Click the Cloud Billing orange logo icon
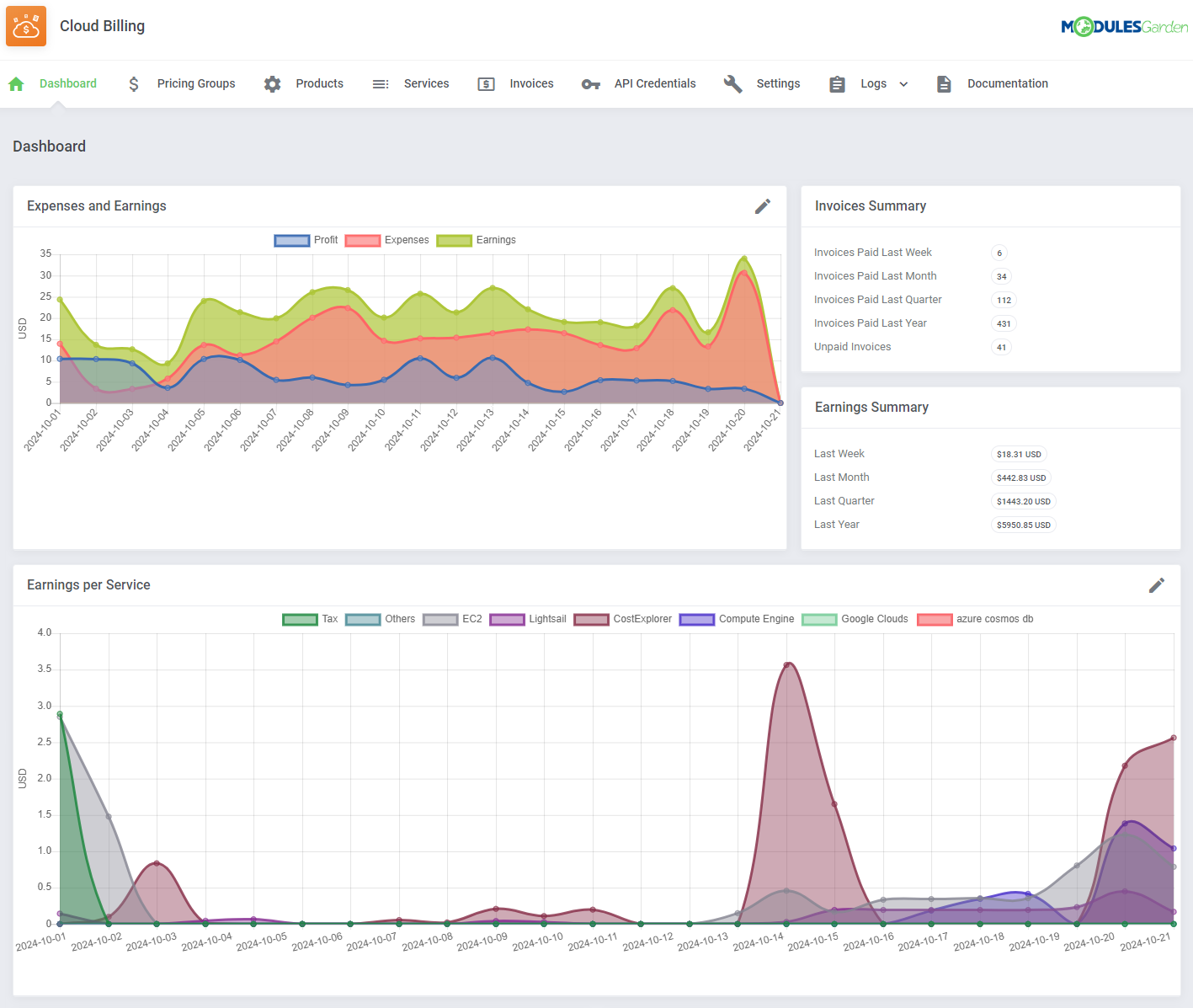 26,26
